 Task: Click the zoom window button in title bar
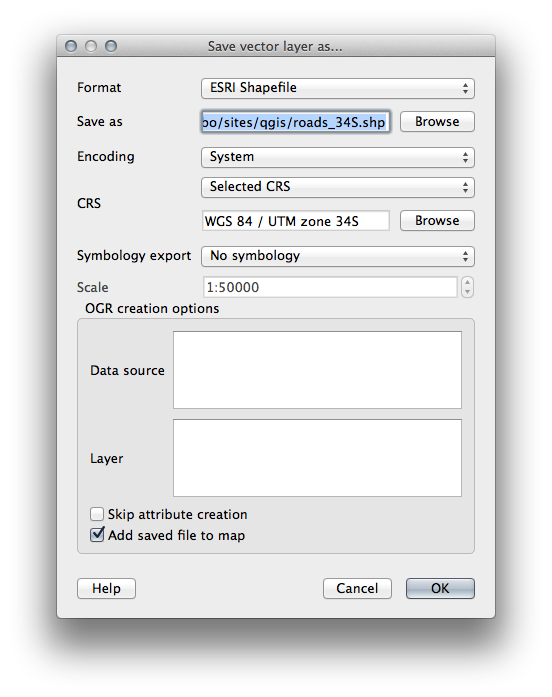click(x=111, y=46)
